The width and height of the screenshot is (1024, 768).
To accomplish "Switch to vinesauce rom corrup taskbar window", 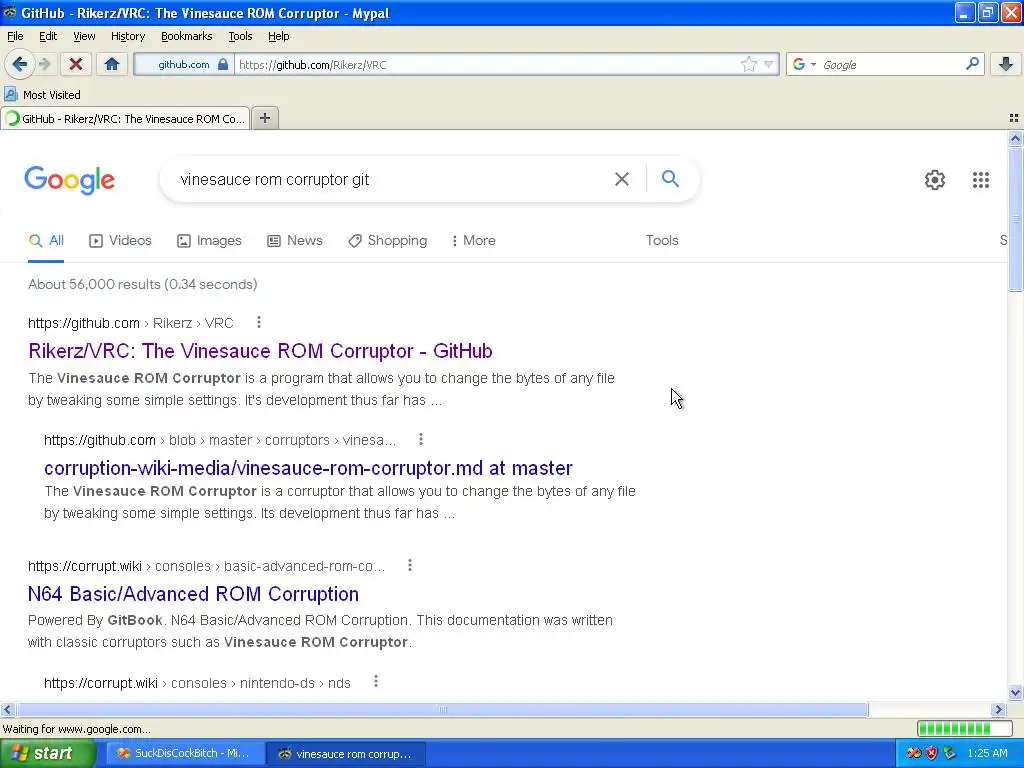I will pos(346,754).
